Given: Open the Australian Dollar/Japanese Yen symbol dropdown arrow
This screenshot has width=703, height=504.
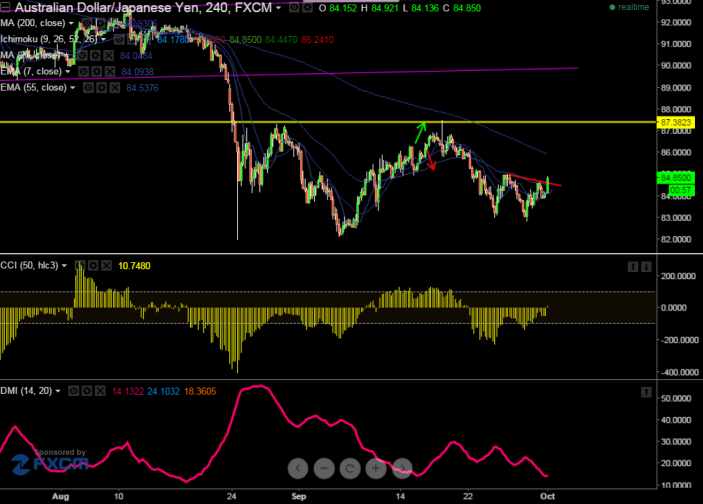Looking at the screenshot, I should [x=278, y=8].
